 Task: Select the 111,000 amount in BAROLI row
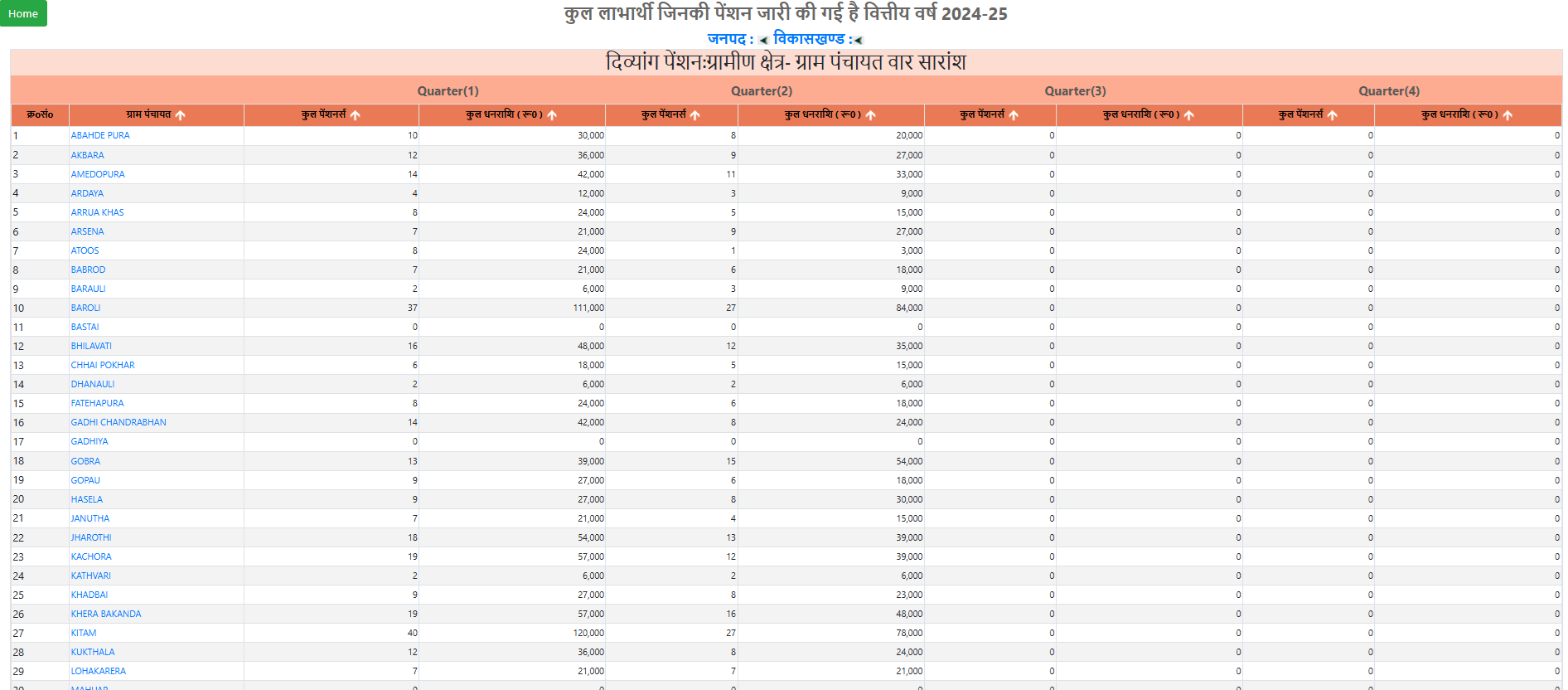click(x=588, y=308)
